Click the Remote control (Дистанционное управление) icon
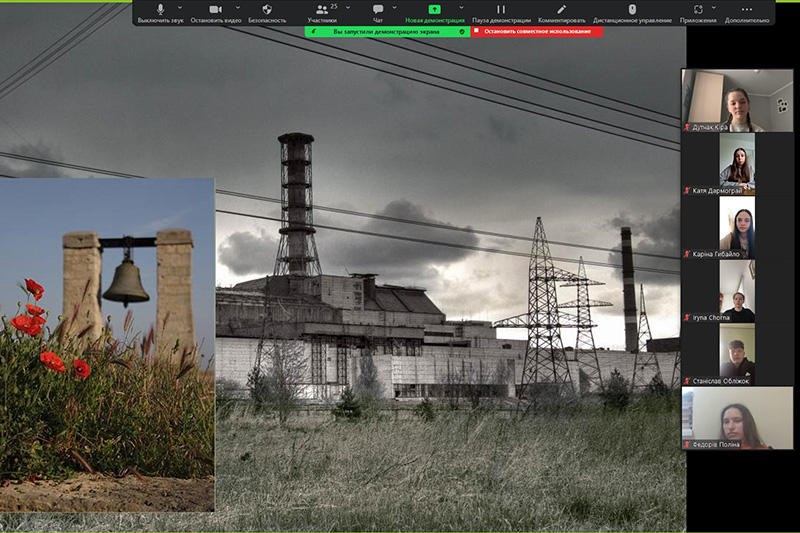800x533 pixels. click(632, 10)
